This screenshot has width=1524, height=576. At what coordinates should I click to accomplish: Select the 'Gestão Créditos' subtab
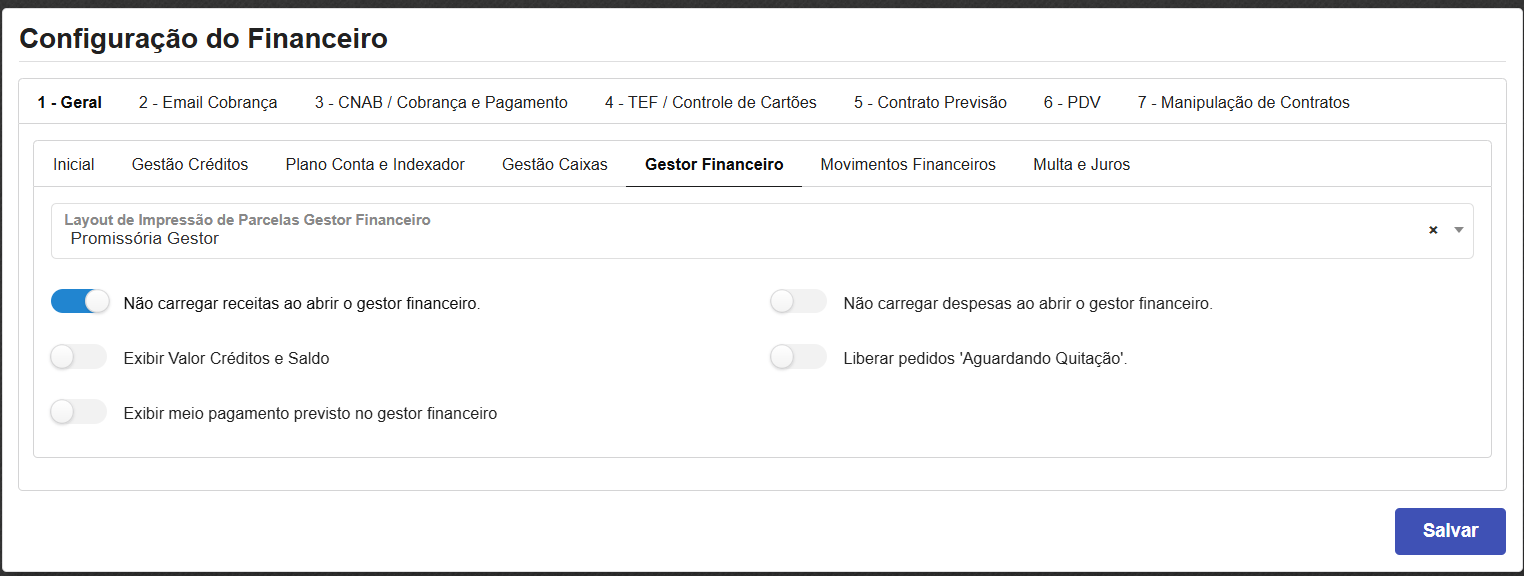click(189, 163)
